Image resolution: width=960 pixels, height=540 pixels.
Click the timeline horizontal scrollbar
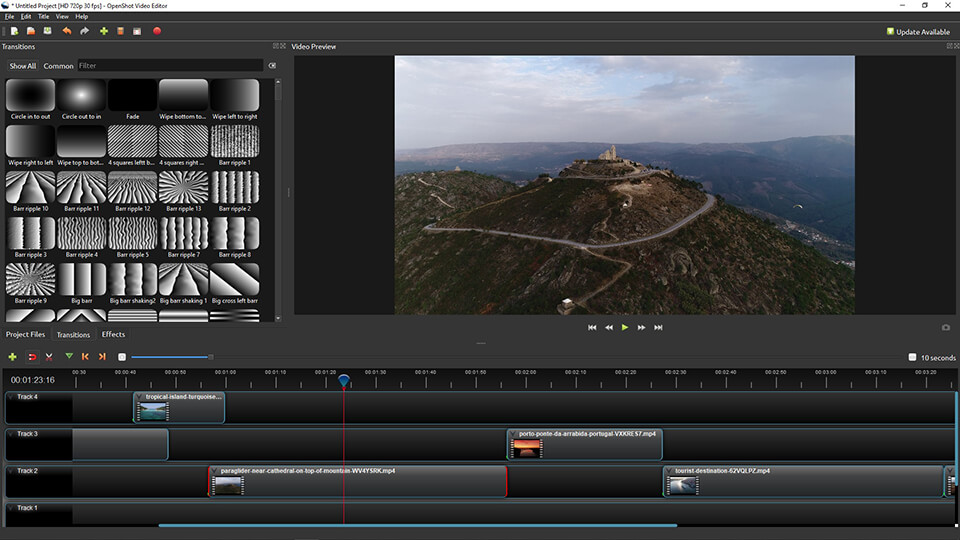418,525
